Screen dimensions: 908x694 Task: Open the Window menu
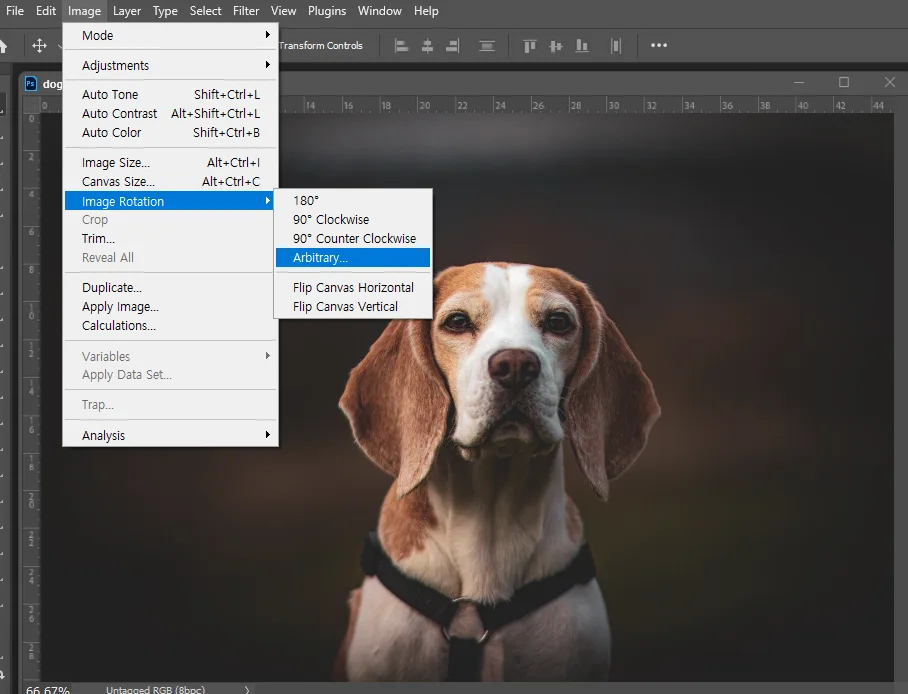click(380, 11)
